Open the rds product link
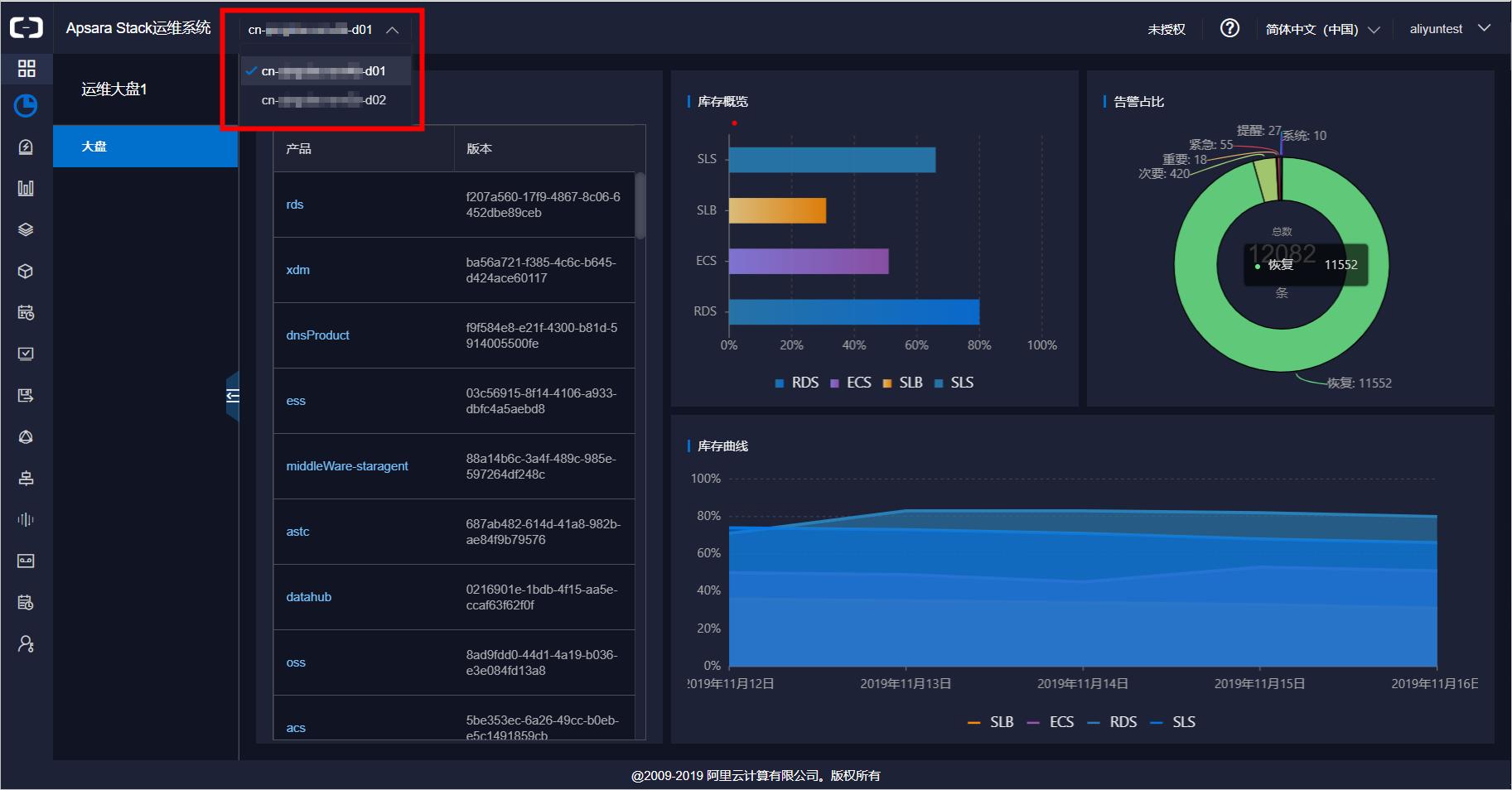Image resolution: width=1512 pixels, height=790 pixels. (x=295, y=205)
